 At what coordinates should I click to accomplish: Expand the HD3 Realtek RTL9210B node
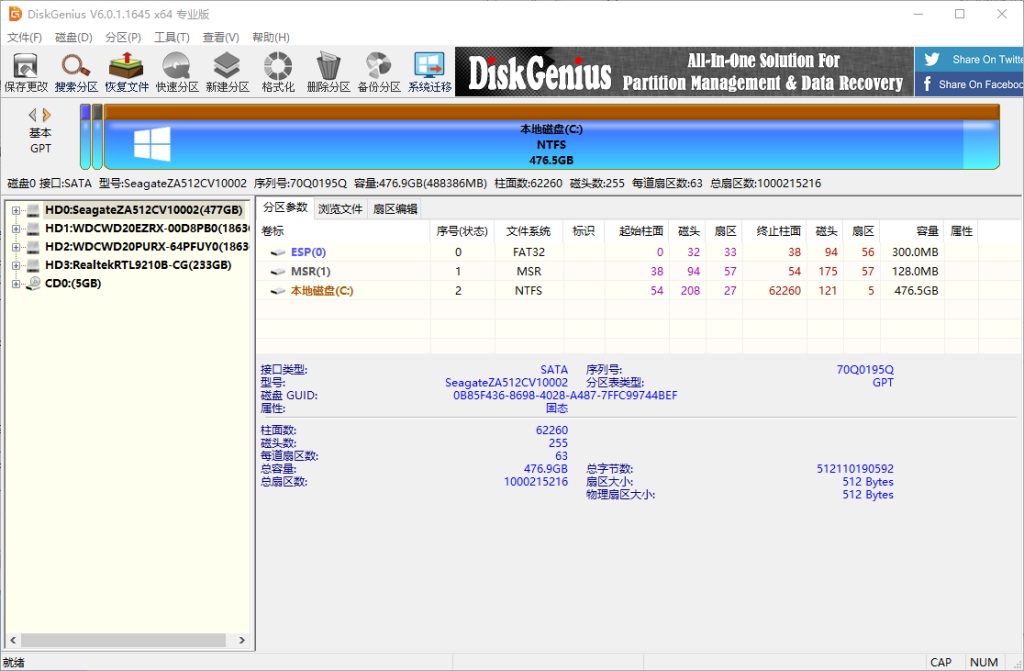point(16,265)
